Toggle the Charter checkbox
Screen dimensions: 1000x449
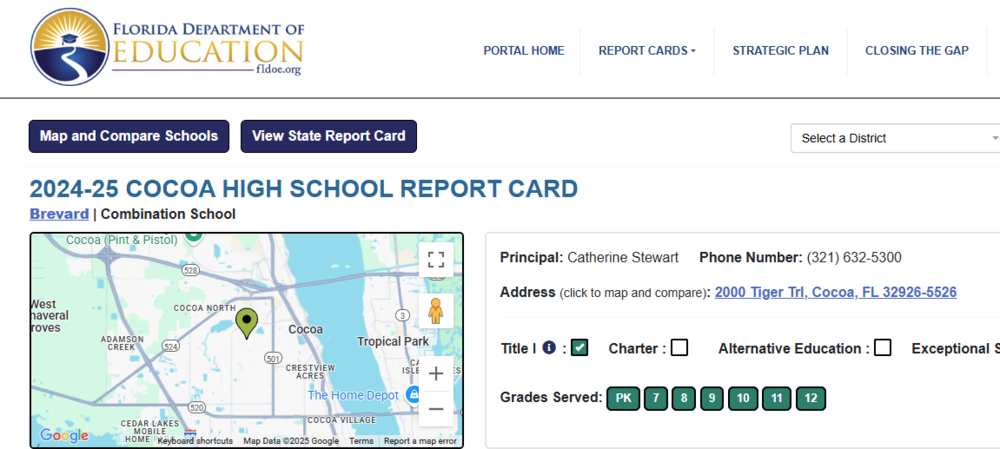(x=680, y=348)
